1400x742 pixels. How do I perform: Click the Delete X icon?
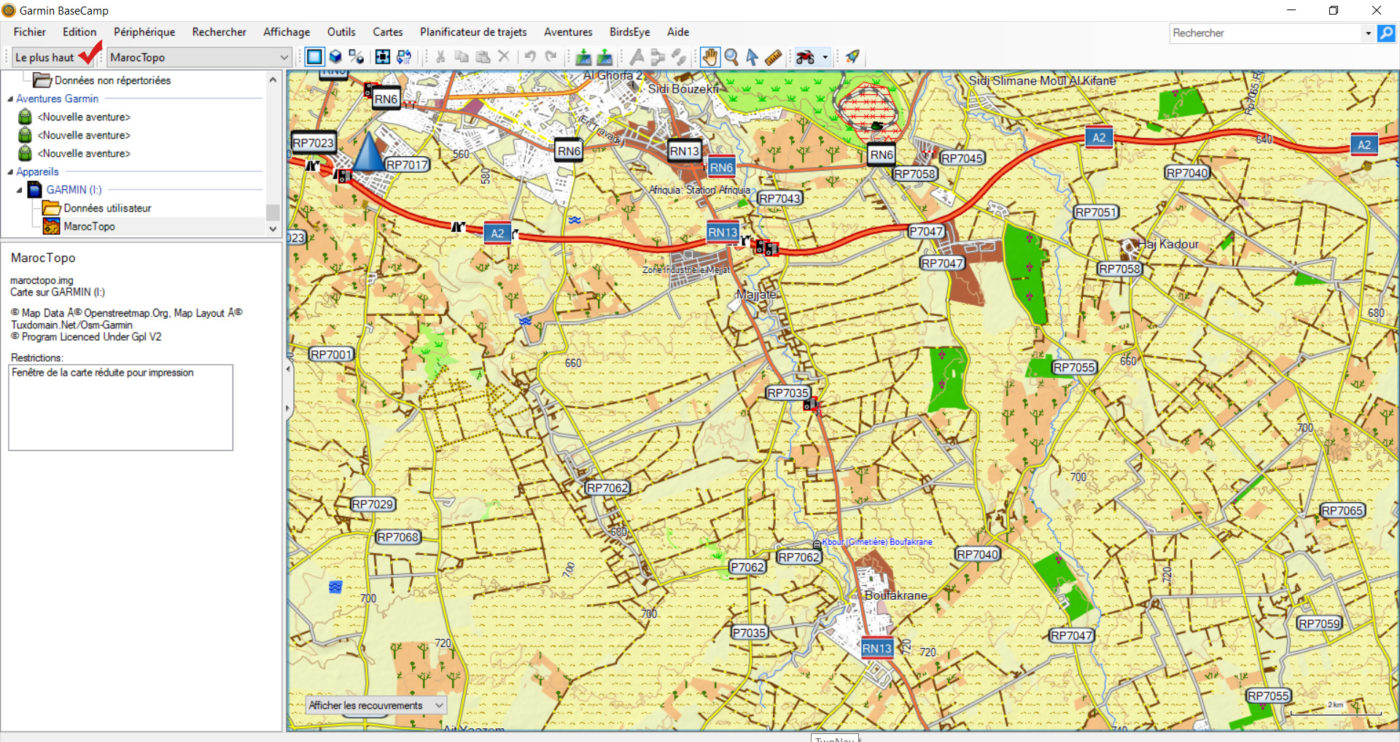point(504,57)
